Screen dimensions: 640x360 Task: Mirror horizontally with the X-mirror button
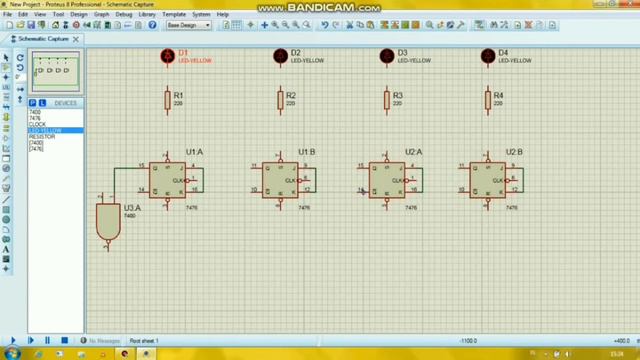pyautogui.click(x=20, y=89)
